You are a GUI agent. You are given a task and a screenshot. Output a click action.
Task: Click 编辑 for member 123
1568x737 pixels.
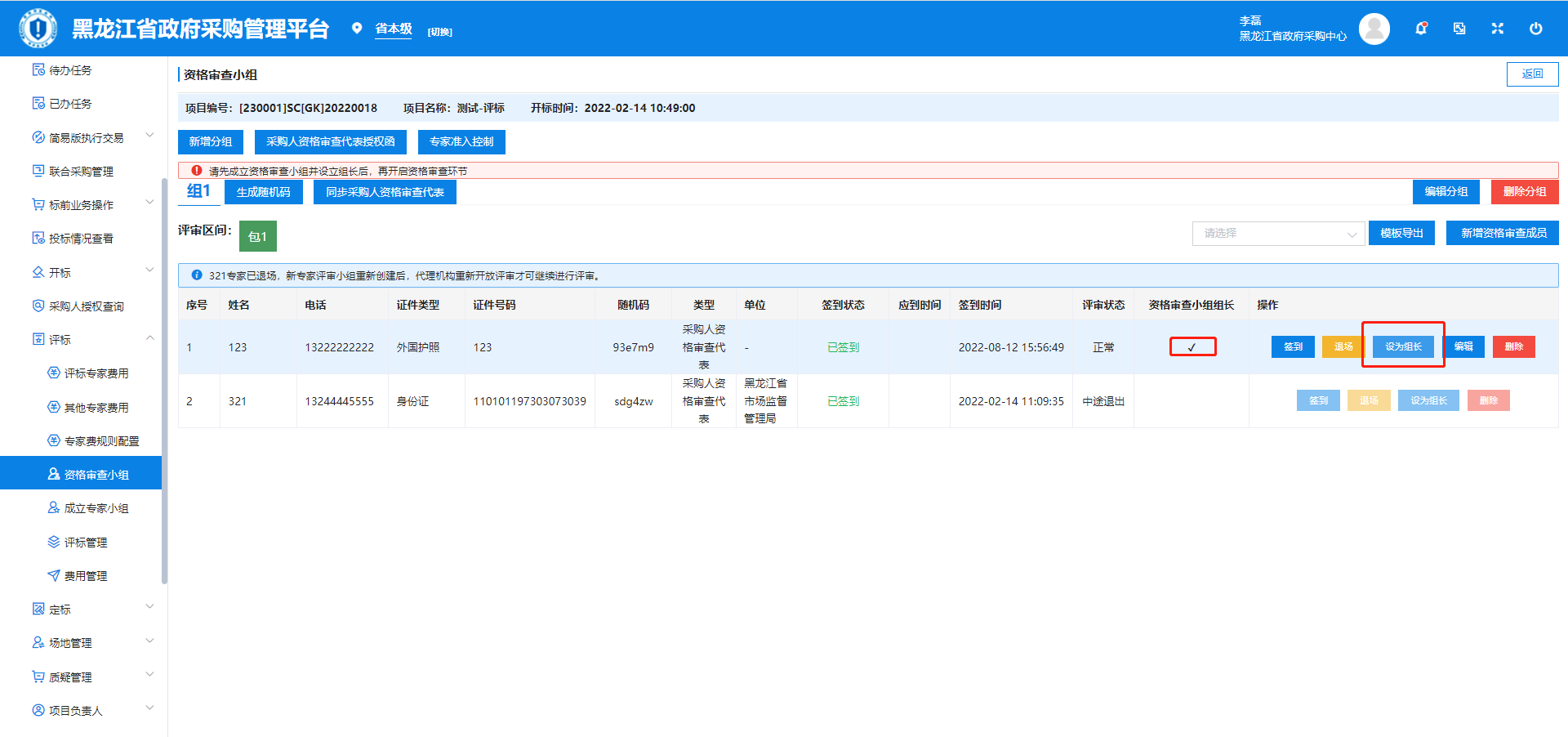click(1463, 346)
